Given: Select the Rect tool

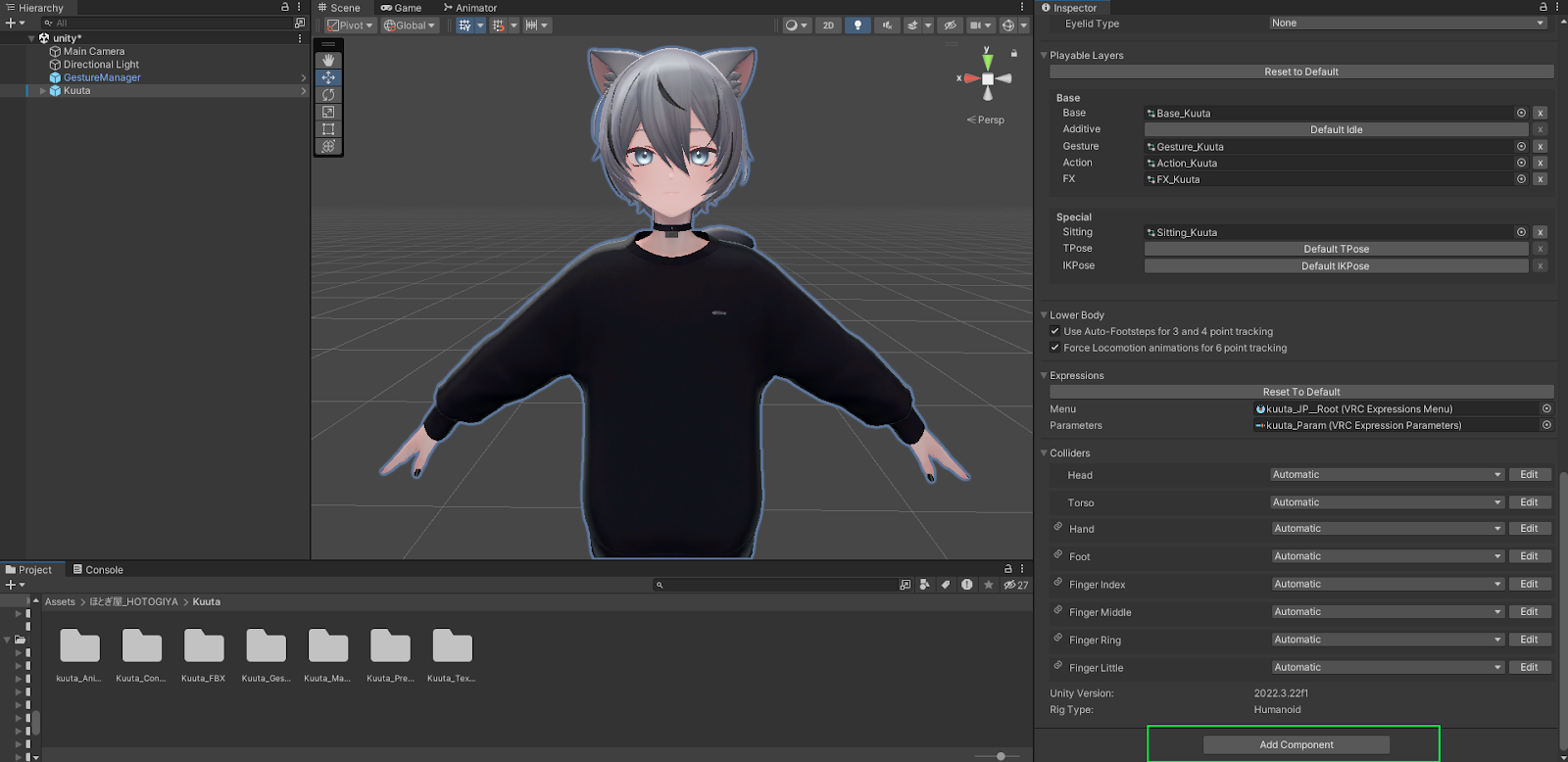Looking at the screenshot, I should tap(328, 129).
